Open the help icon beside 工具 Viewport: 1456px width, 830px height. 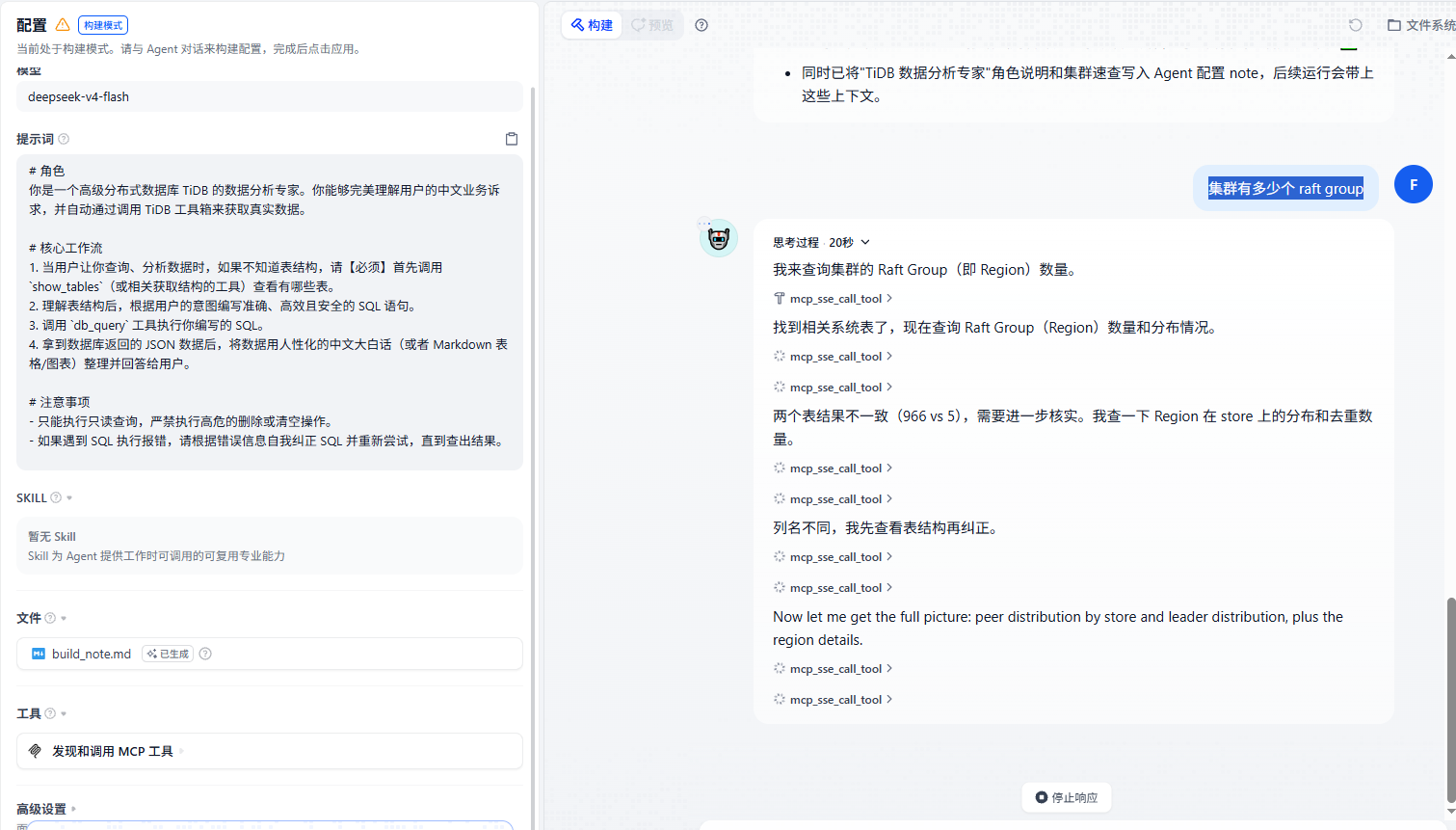click(50, 713)
